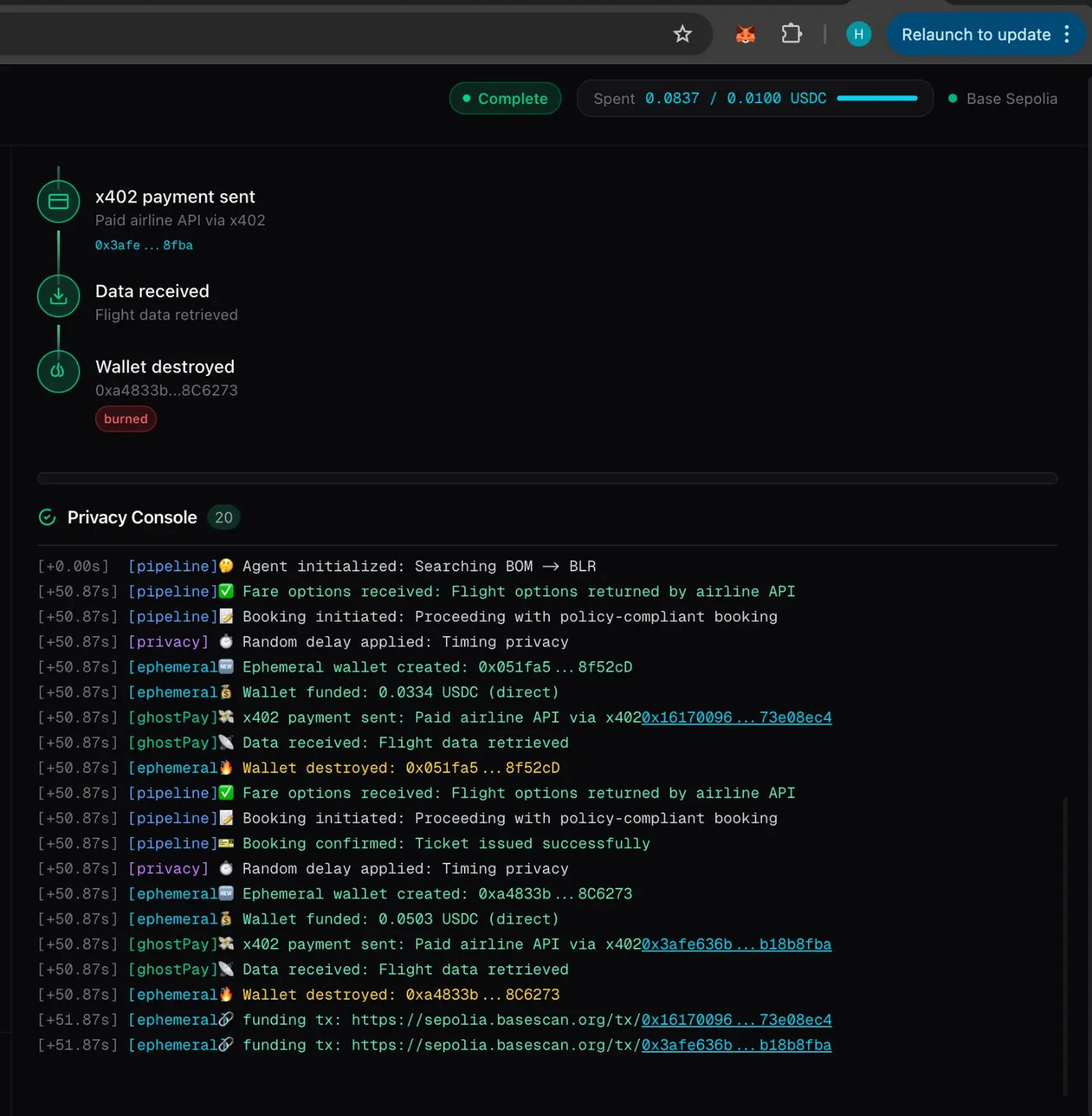This screenshot has width=1092, height=1116.
Task: Click the Privacy Console checkmark icon
Action: point(47,517)
